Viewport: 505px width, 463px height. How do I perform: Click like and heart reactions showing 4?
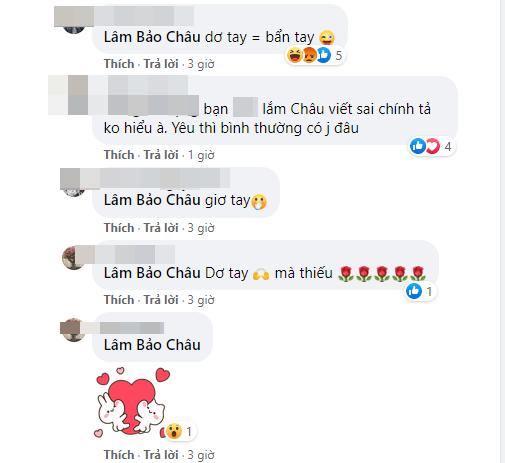coord(431,146)
